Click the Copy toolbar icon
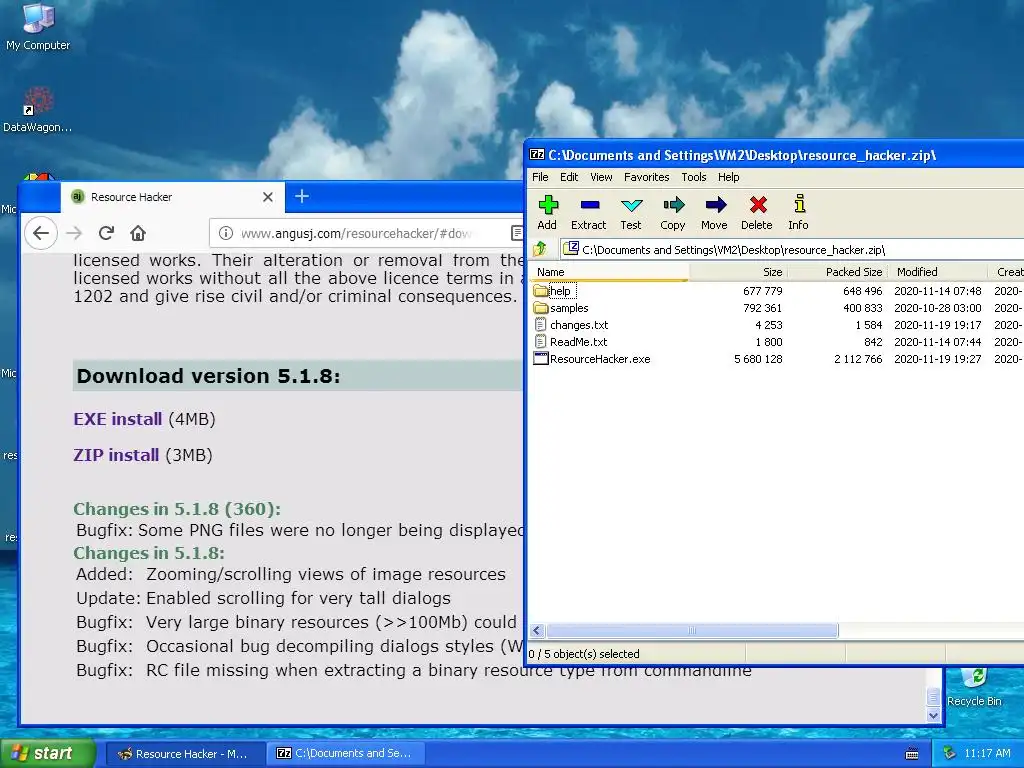This screenshot has height=768, width=1024. (673, 212)
